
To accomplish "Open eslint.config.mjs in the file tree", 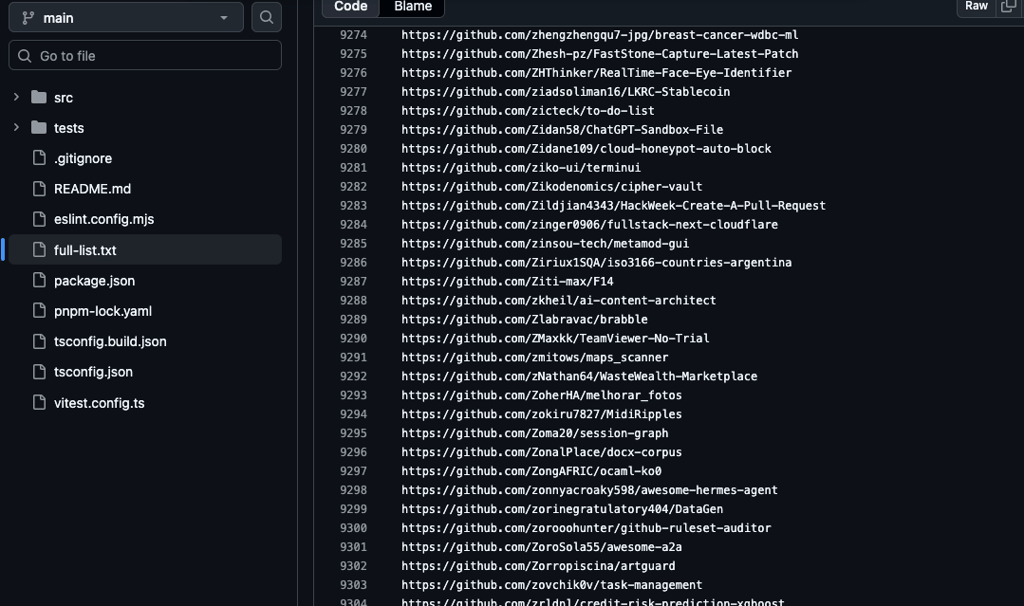I will [104, 219].
